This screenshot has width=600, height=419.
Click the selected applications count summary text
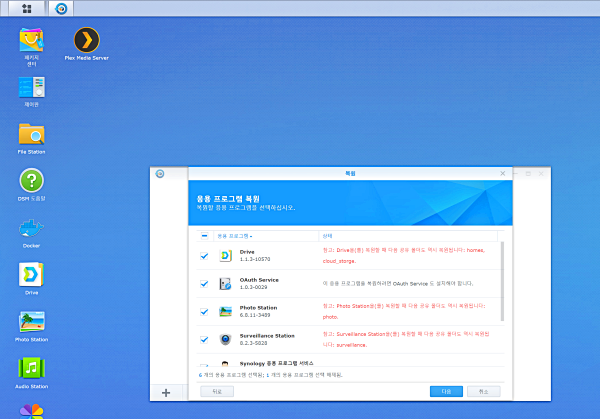(x=271, y=375)
